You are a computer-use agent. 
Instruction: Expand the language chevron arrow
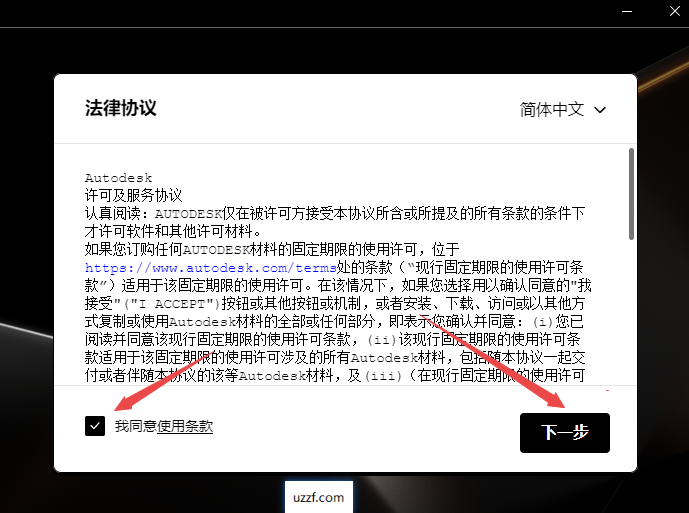coord(600,109)
